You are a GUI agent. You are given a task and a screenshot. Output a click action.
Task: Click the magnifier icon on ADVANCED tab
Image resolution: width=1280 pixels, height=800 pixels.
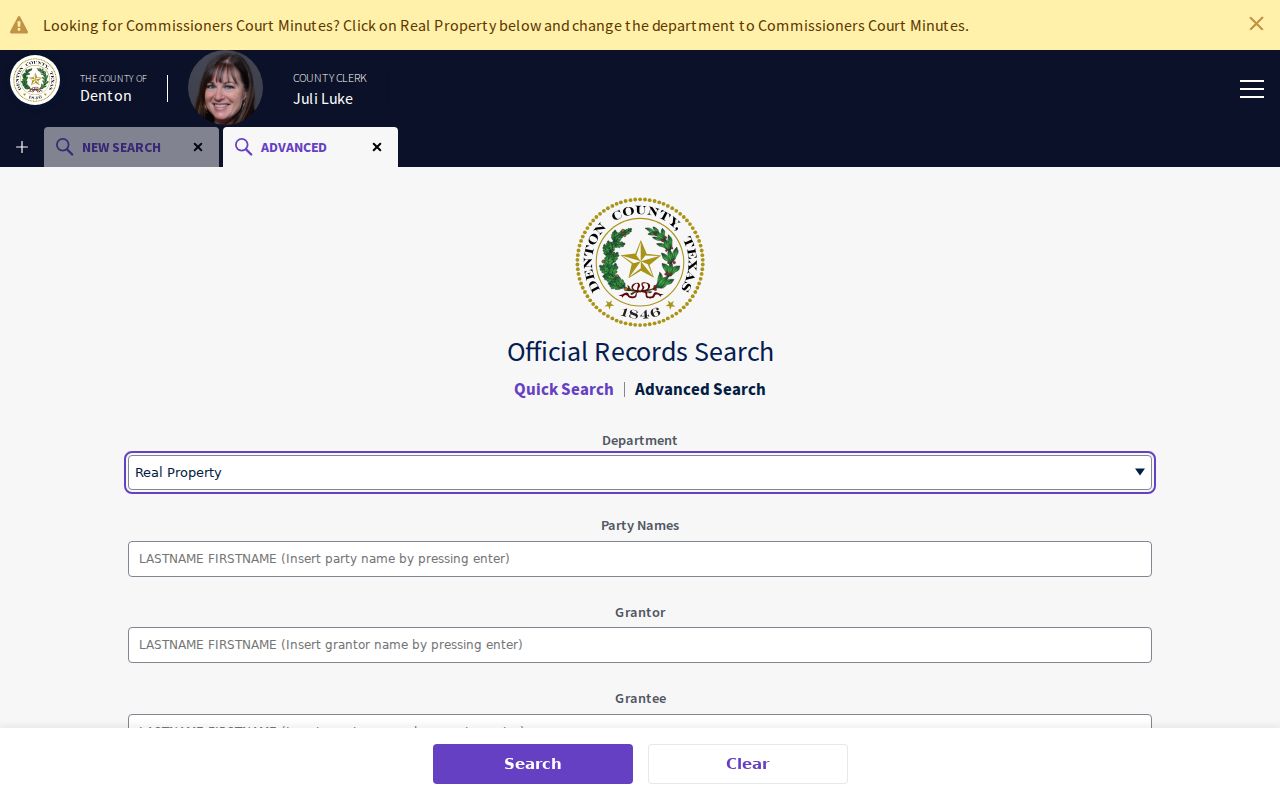[x=243, y=147]
